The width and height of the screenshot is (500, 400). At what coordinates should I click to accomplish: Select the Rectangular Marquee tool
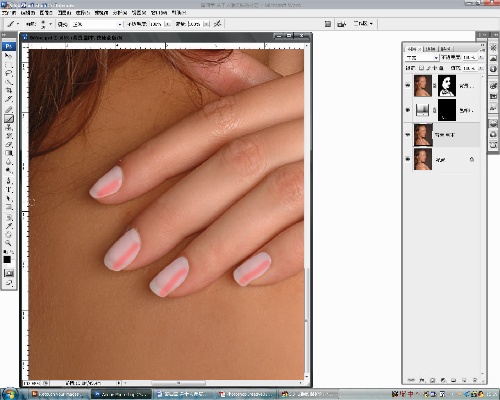click(8, 65)
